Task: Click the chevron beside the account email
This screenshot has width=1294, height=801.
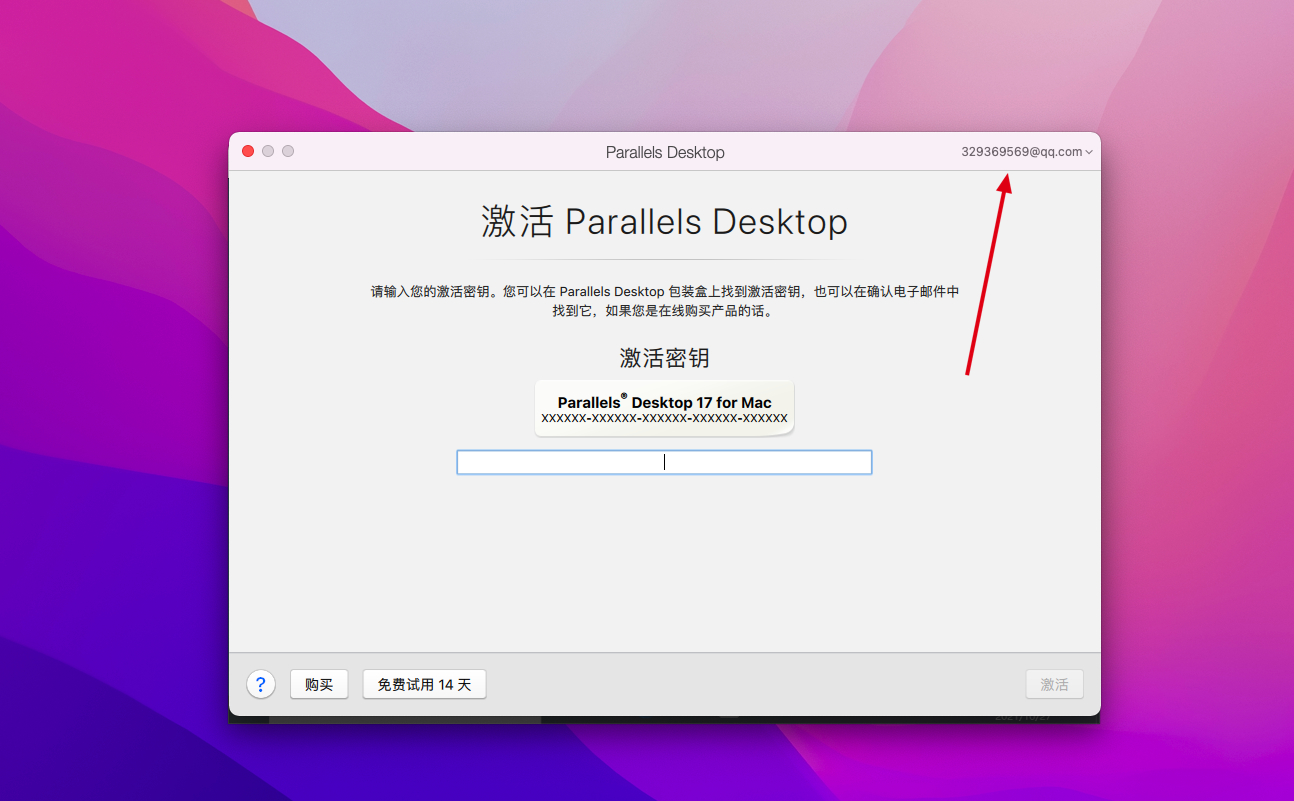Action: tap(1089, 153)
